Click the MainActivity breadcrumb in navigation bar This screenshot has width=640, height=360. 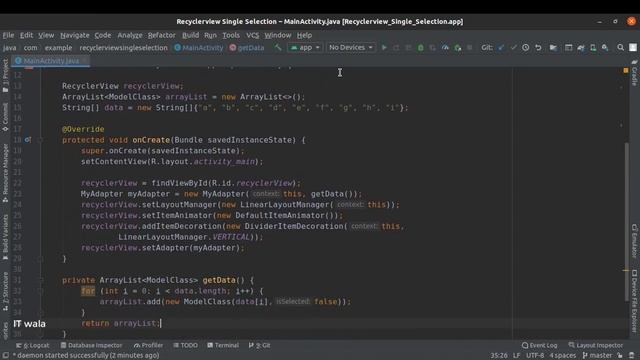[x=199, y=48]
